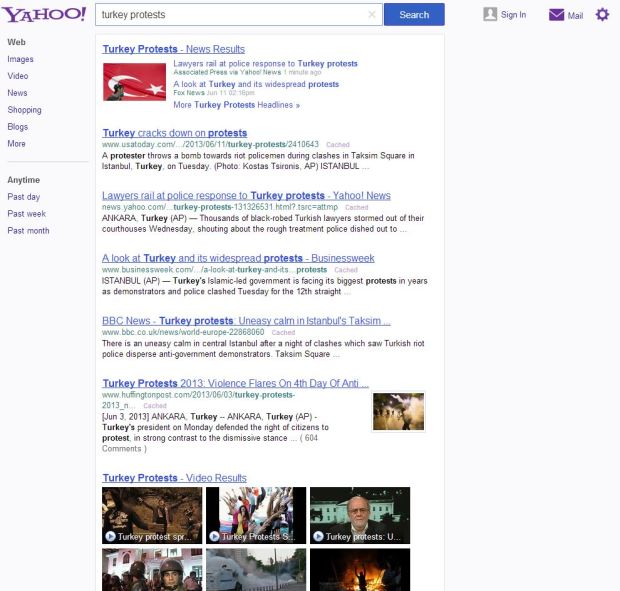The width and height of the screenshot is (620, 591).
Task: Click the Huffington Post tear gas thumbnail
Action: click(399, 412)
